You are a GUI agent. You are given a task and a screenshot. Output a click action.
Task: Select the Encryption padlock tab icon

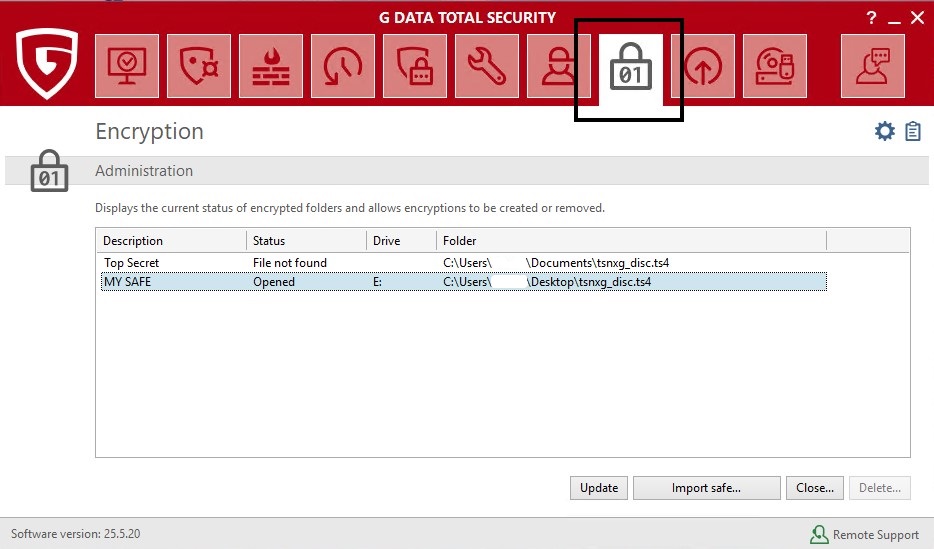[x=631, y=67]
